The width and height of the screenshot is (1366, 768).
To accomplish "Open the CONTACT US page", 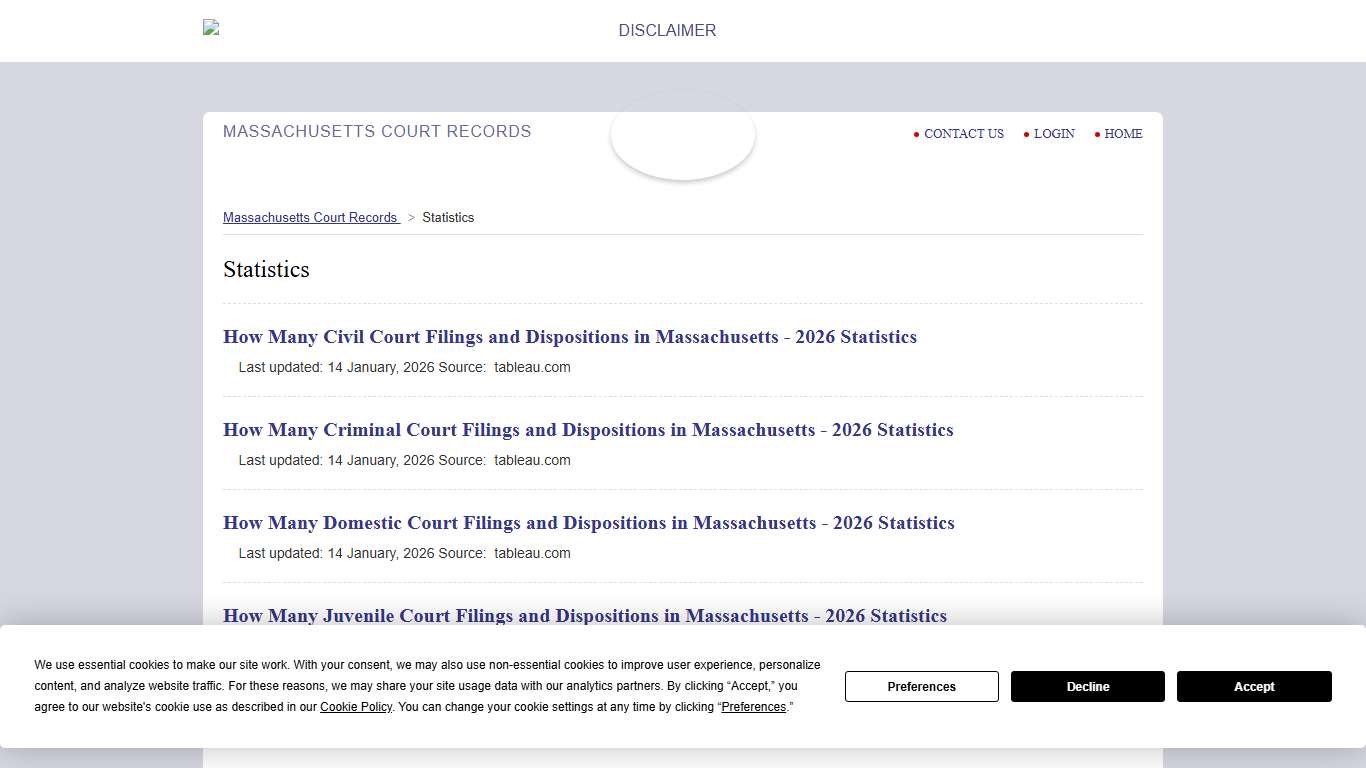I will click(963, 134).
